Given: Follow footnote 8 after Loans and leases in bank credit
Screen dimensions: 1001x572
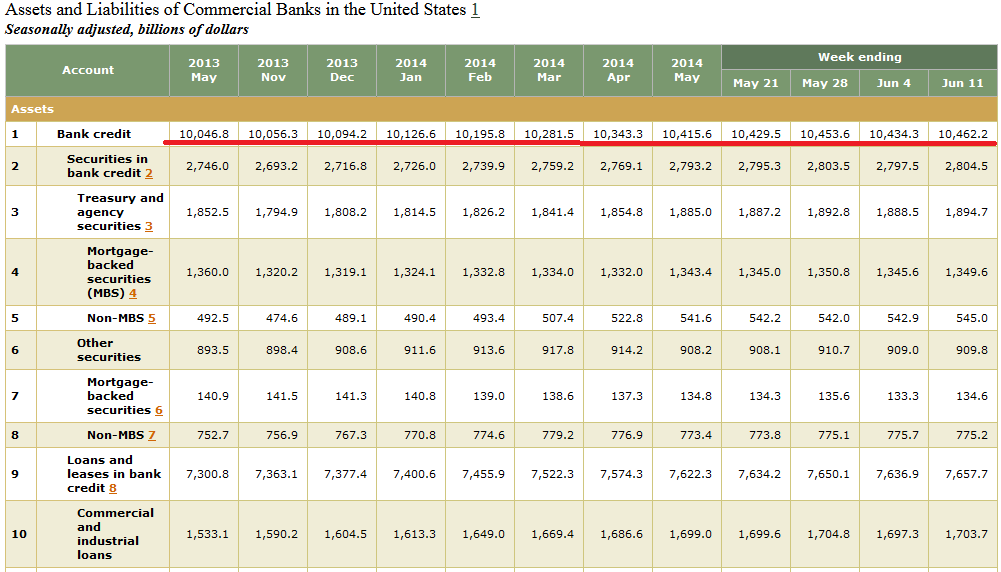Looking at the screenshot, I should [x=113, y=488].
